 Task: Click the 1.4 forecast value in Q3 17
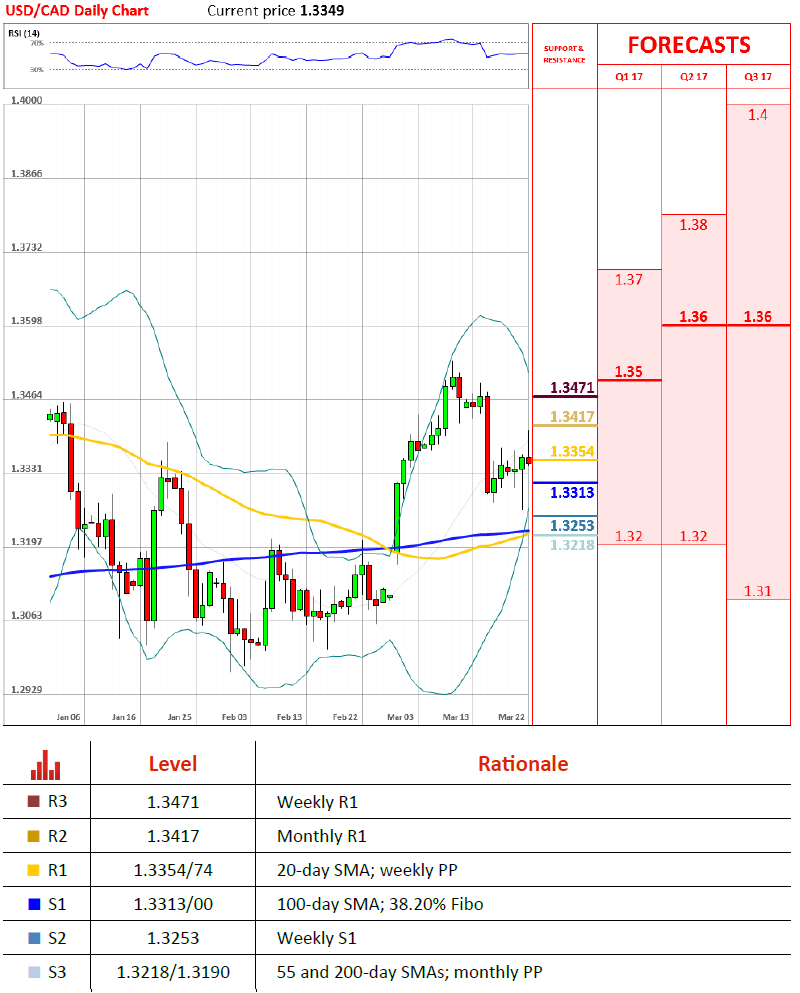pos(757,115)
